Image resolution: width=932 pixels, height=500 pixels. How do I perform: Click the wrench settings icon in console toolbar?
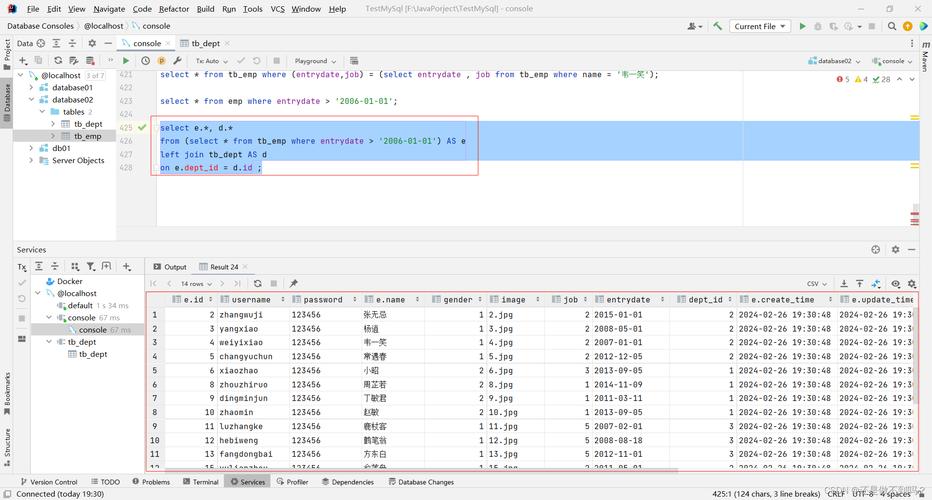pyautogui.click(x=178, y=61)
